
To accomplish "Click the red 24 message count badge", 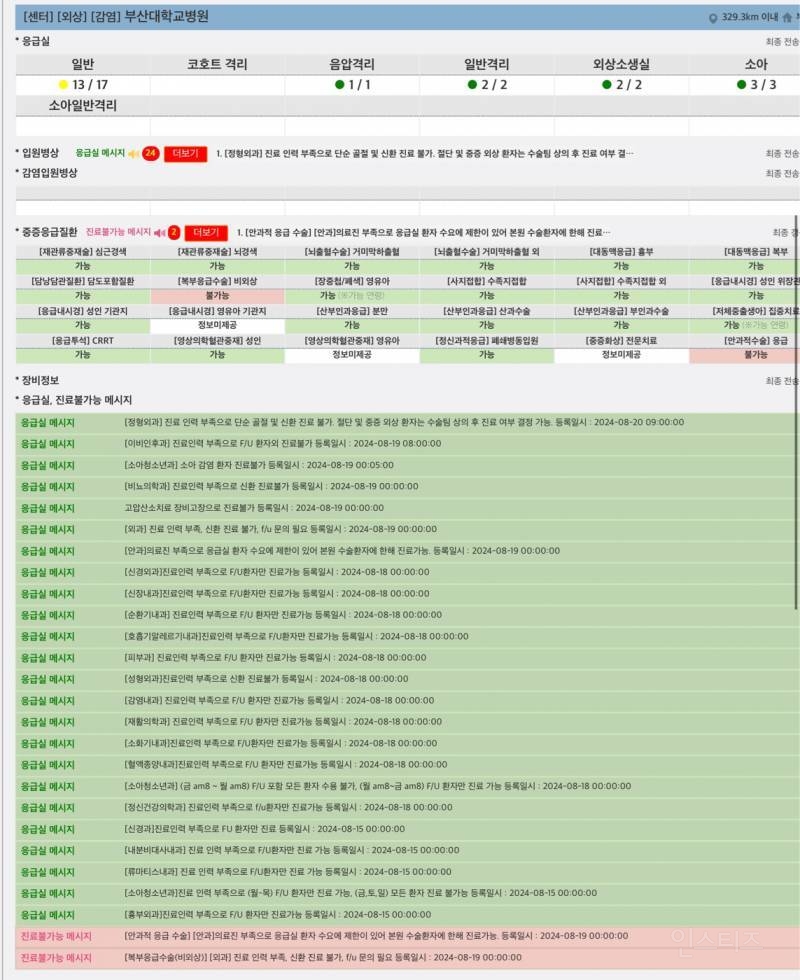I will [x=151, y=153].
